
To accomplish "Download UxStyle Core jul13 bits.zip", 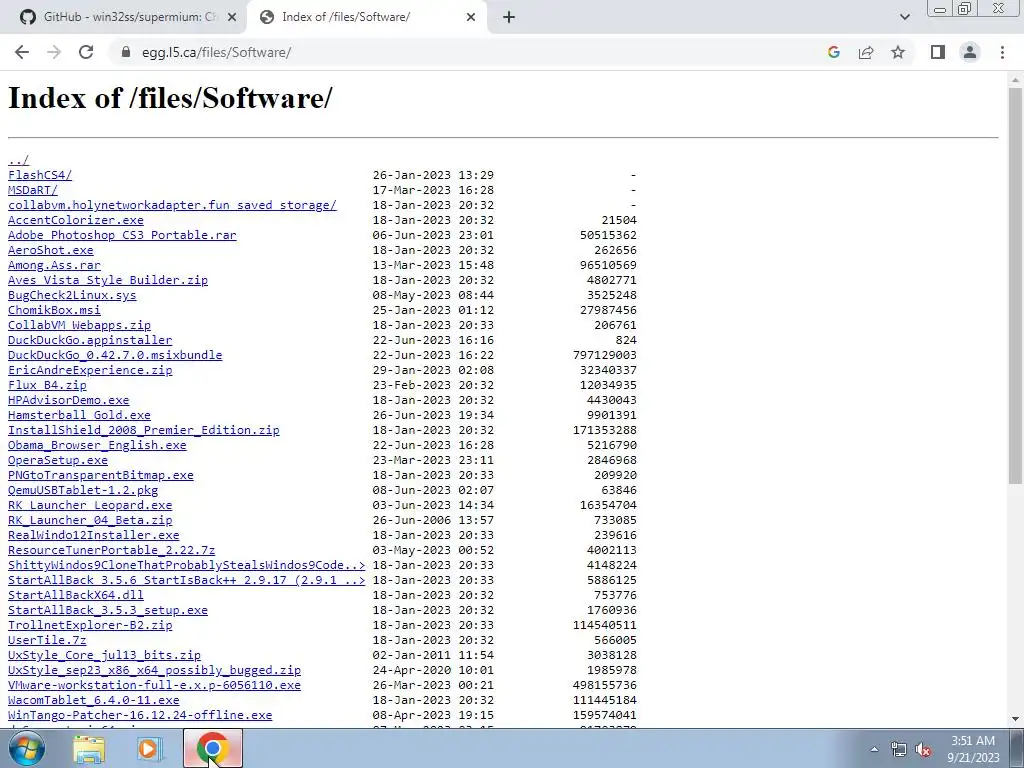I will pyautogui.click(x=104, y=656).
